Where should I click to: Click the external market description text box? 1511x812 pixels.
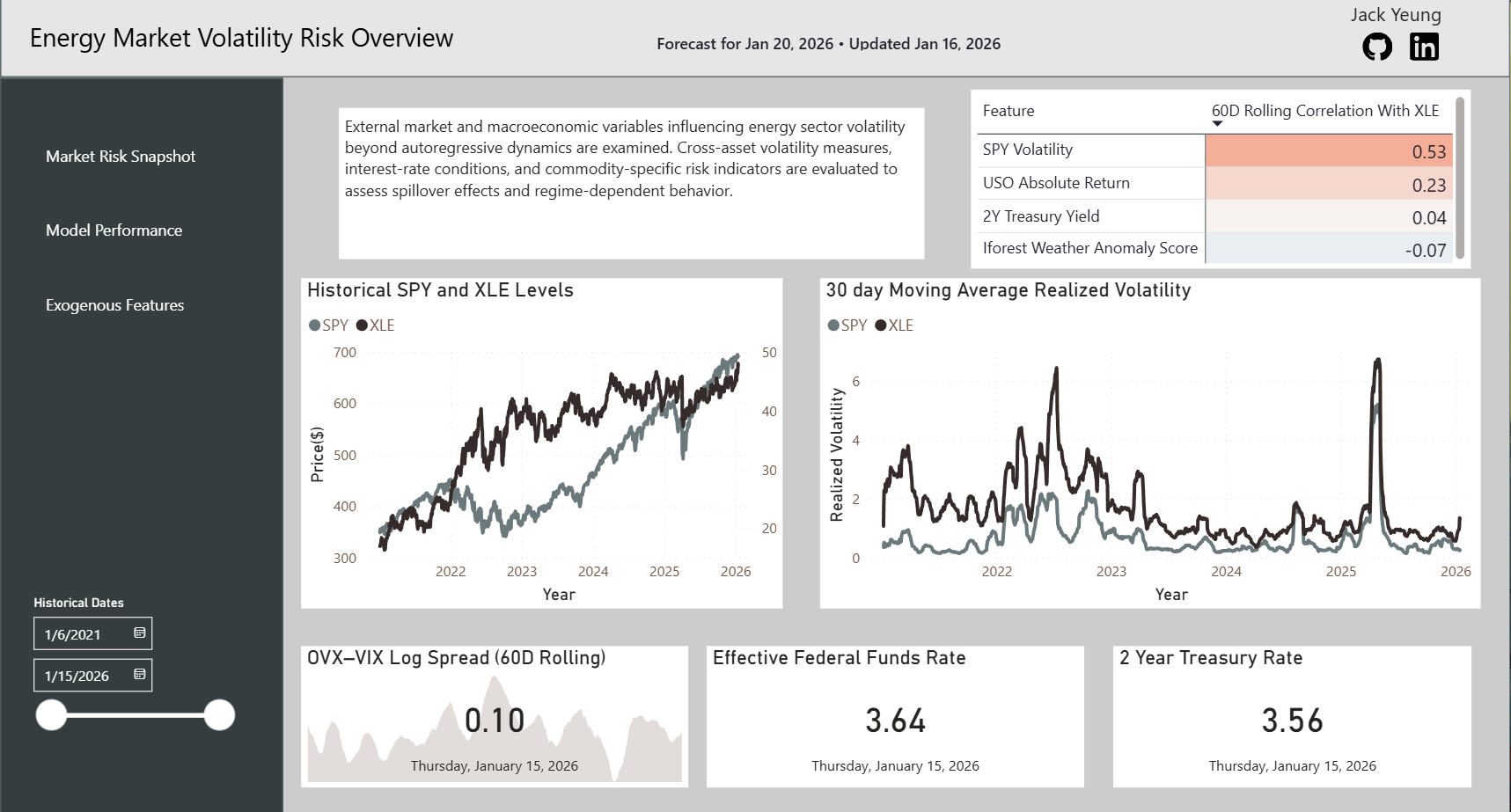(632, 183)
